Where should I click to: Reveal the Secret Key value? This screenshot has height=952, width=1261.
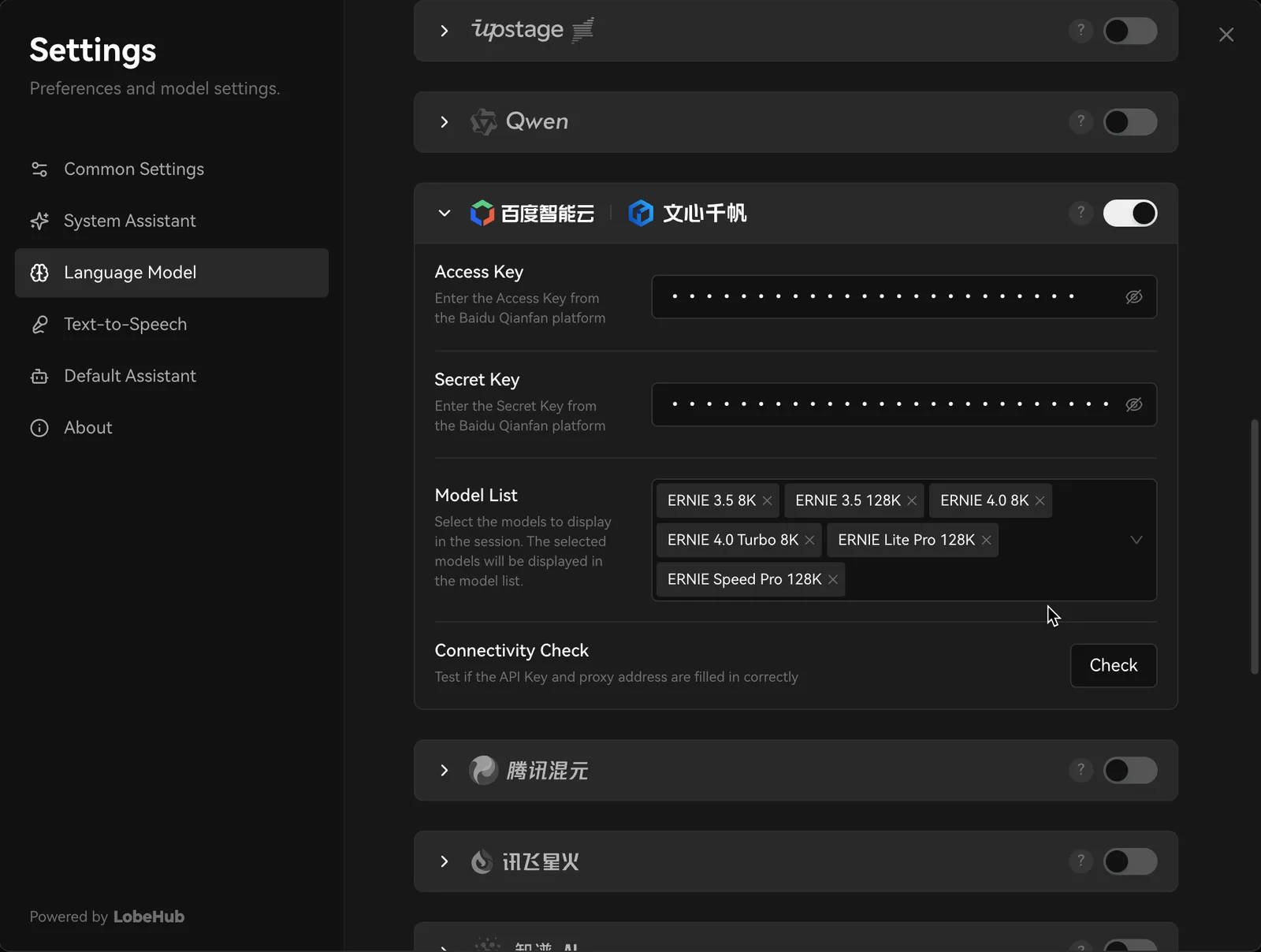(x=1134, y=404)
